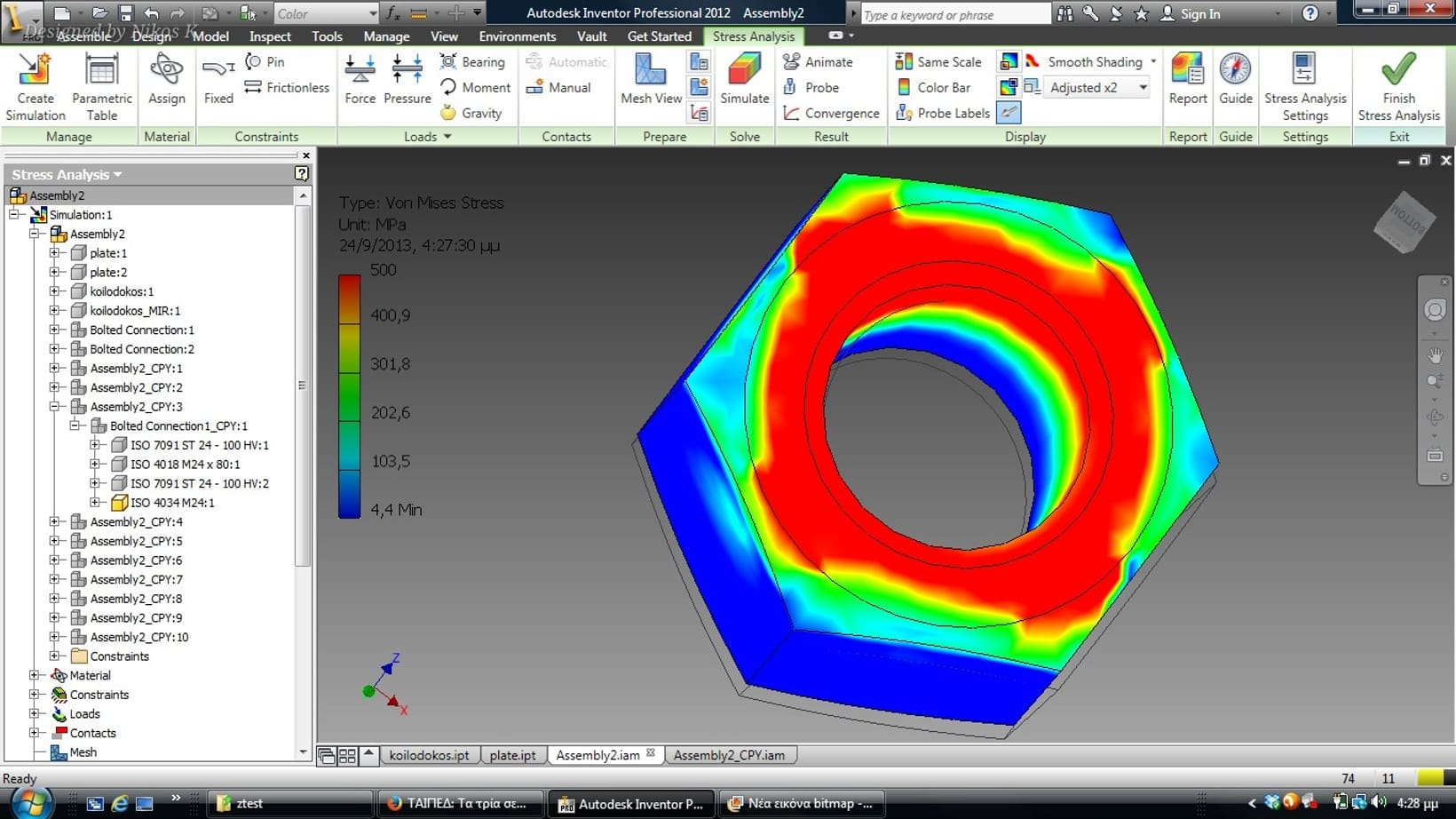The width and height of the screenshot is (1456, 819).
Task: Expand the Assembly2_CPY:4 tree node
Action: 55,521
